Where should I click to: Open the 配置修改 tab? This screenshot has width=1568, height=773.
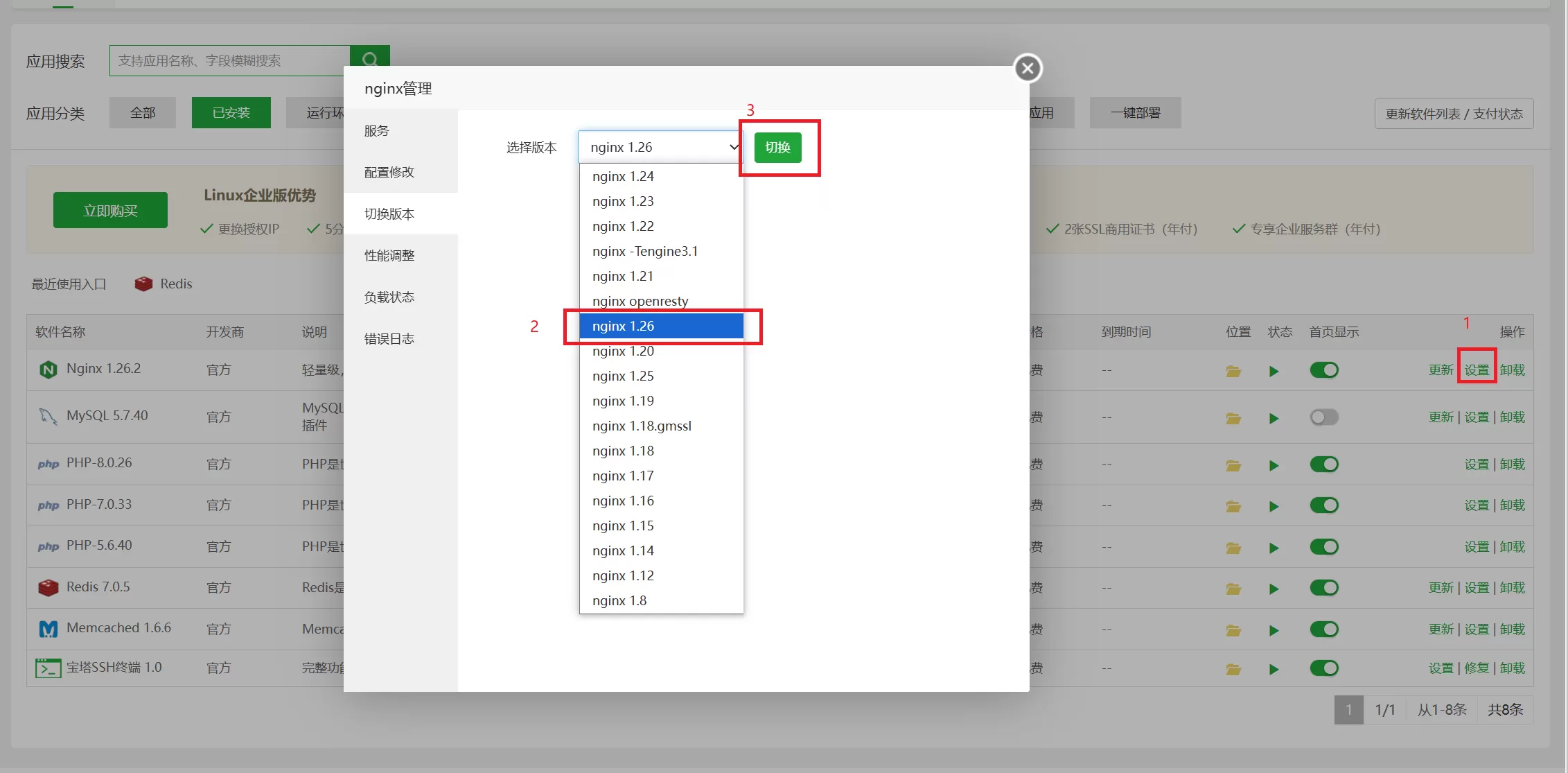(x=400, y=172)
